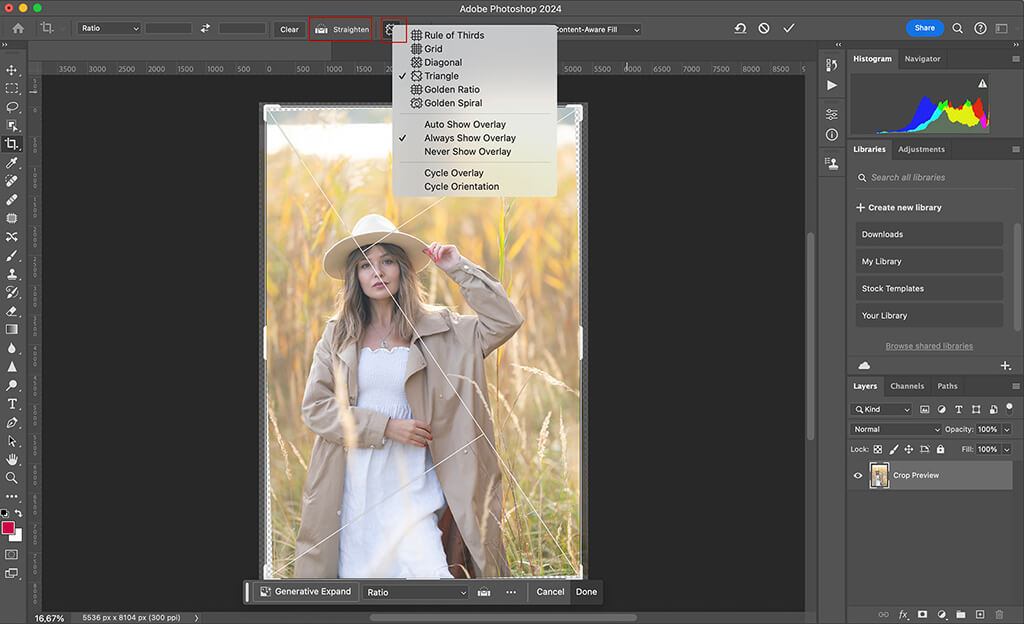Open the crop aspect Ratio dropdown
The image size is (1024, 624).
point(108,29)
